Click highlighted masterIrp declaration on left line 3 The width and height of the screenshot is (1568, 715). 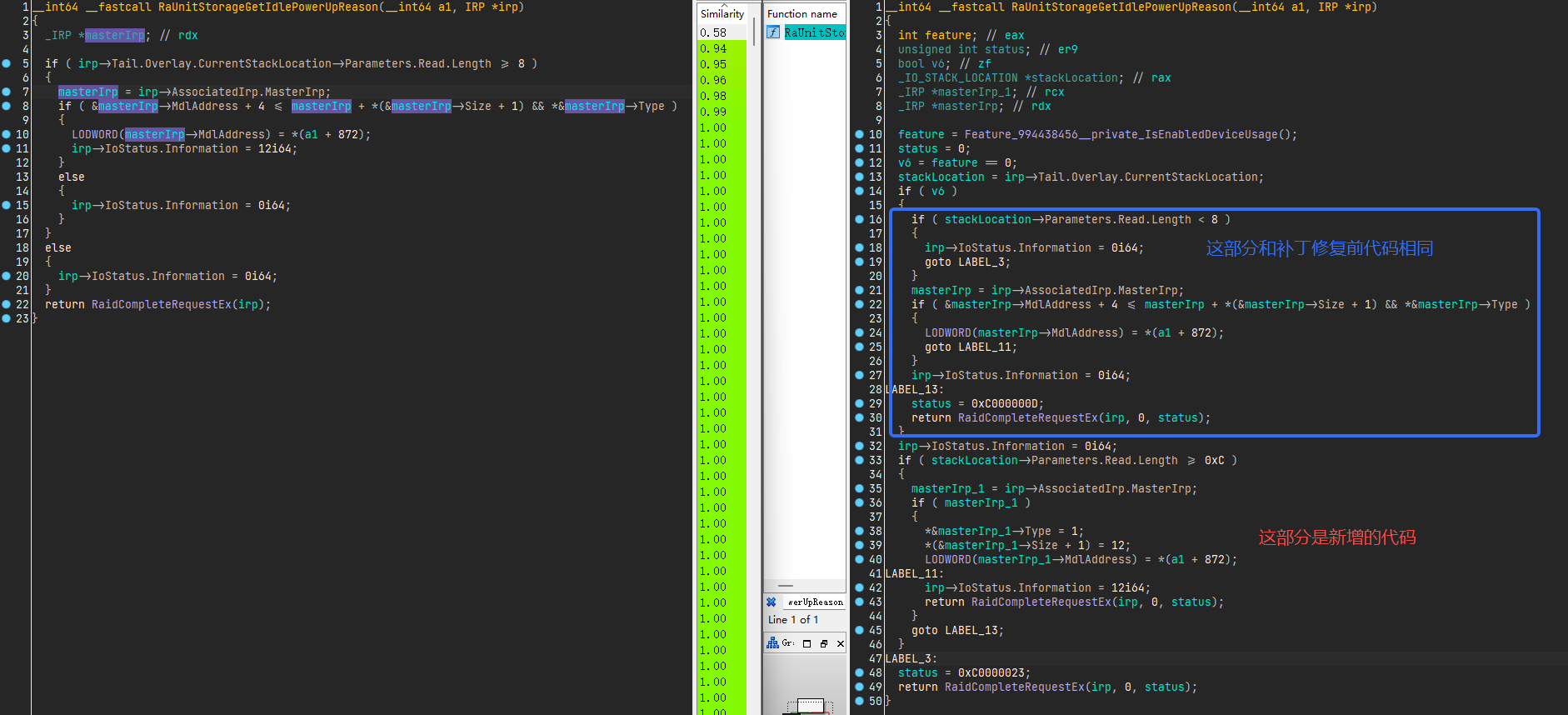coord(115,35)
